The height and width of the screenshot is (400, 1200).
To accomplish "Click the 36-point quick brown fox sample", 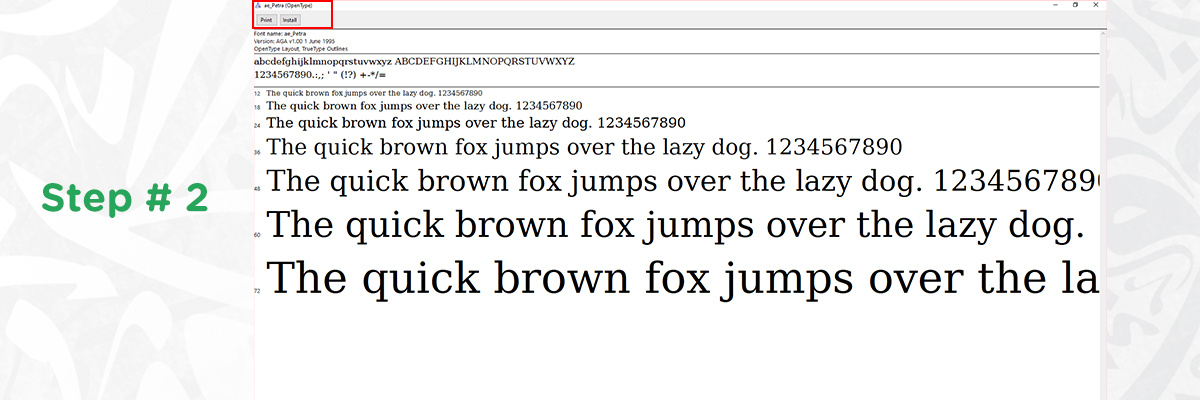I will (584, 148).
